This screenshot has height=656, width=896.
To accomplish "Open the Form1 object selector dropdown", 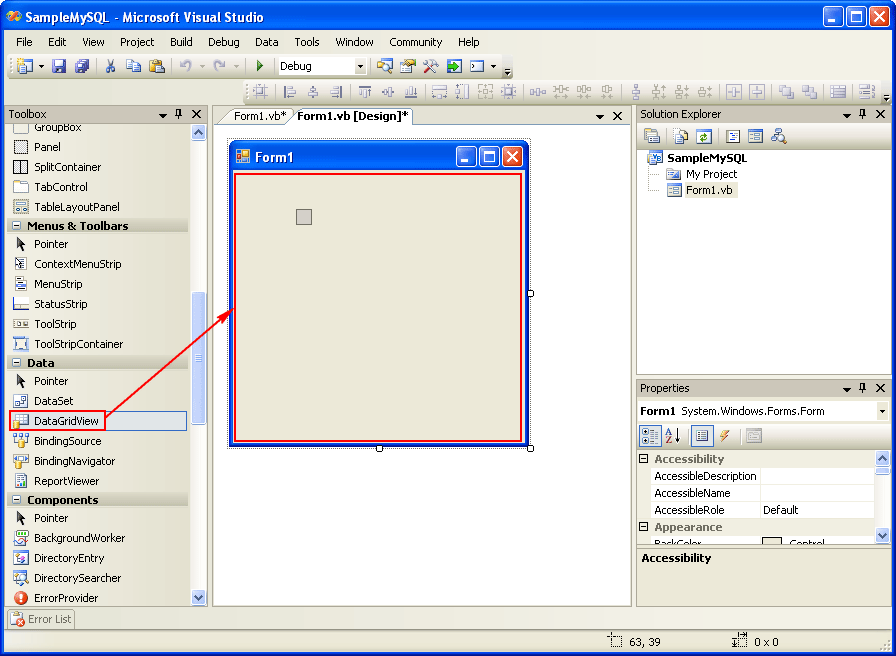I will 882,411.
